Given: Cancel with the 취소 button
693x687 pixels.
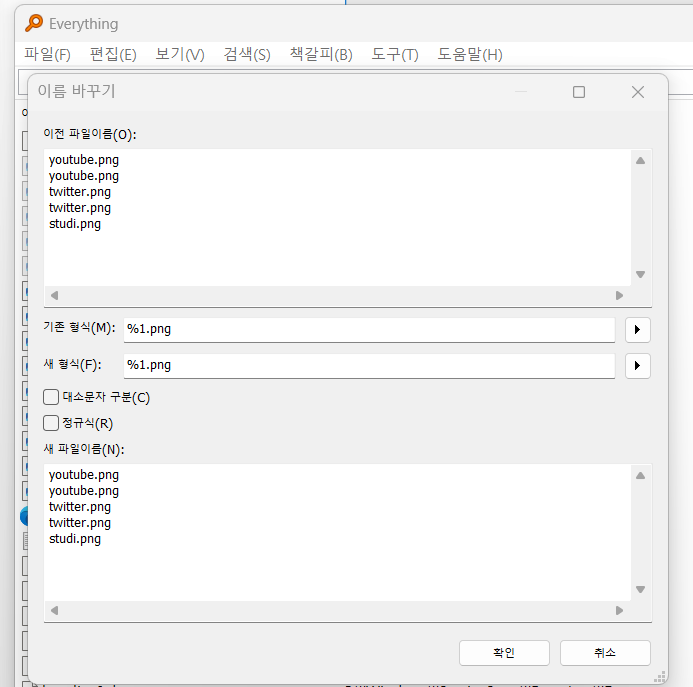Looking at the screenshot, I should click(605, 653).
